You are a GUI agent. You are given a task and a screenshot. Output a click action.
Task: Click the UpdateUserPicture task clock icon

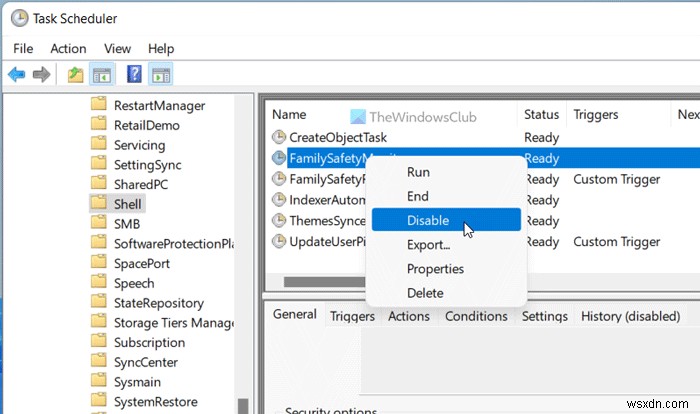pos(279,241)
